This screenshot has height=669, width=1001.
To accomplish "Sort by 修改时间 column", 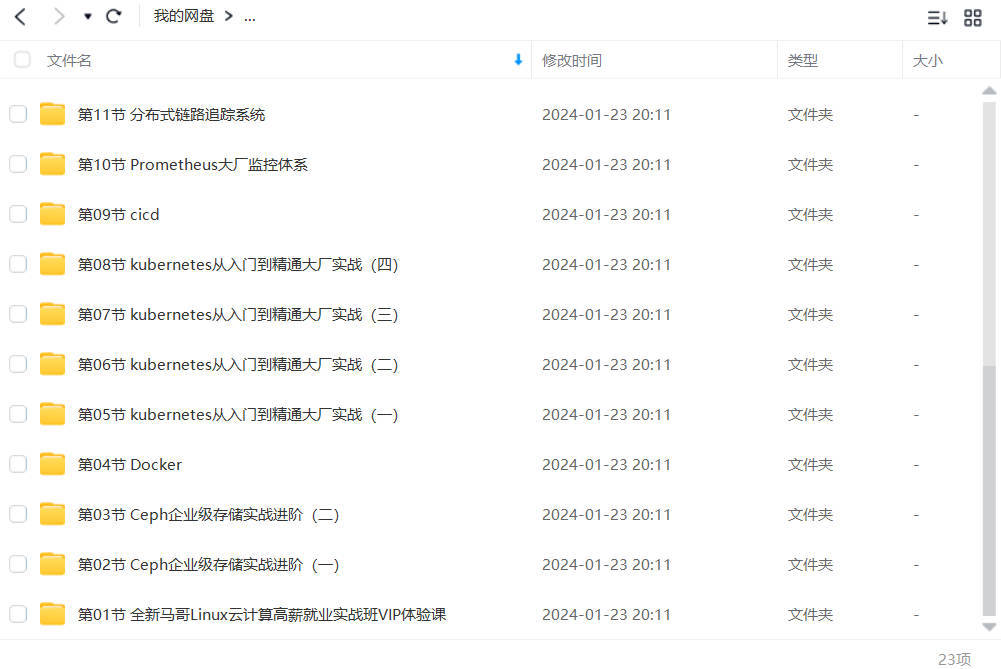I will 571,61.
